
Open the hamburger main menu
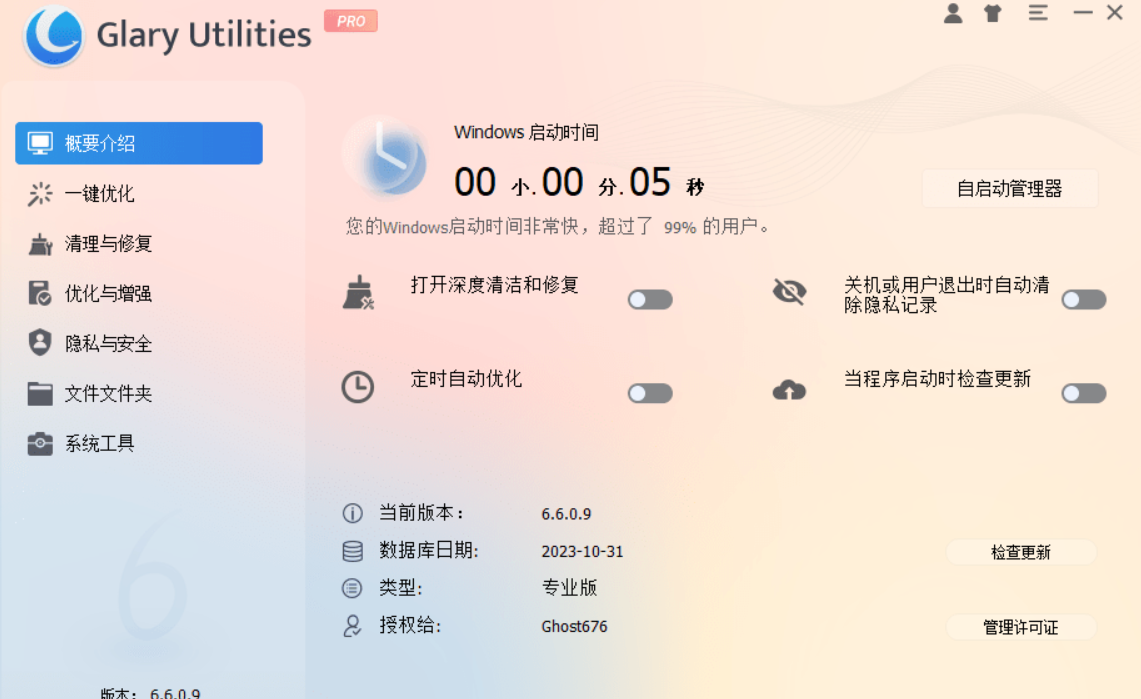[x=1038, y=14]
